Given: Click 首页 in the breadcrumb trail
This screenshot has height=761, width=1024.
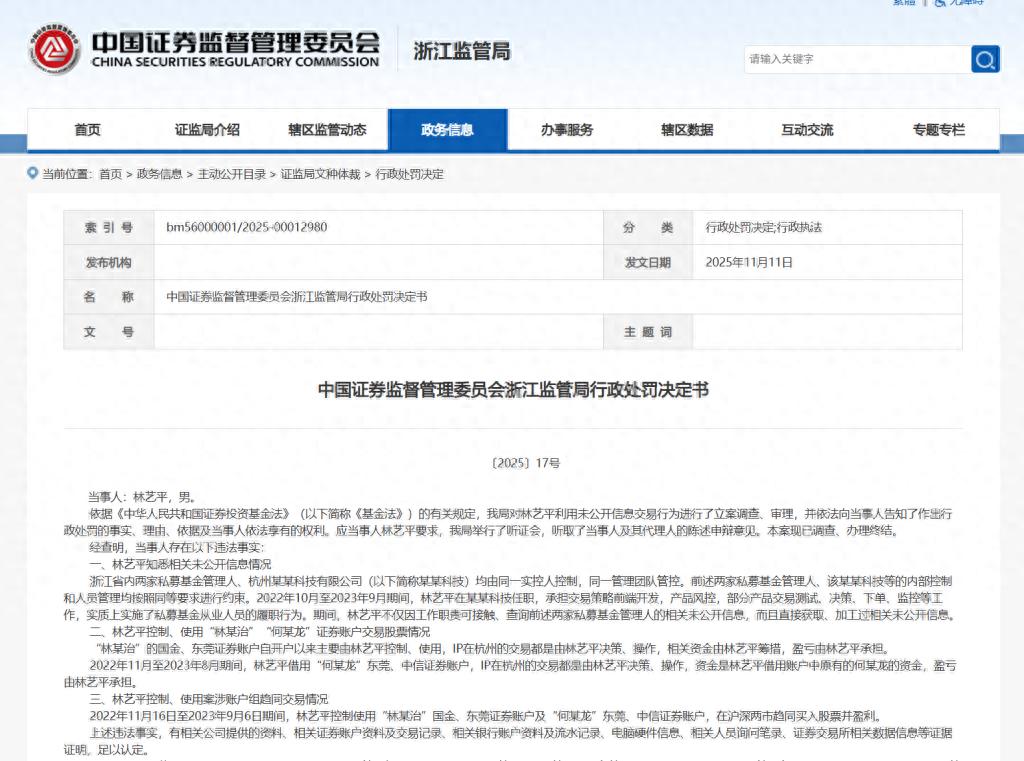Looking at the screenshot, I should [114, 174].
